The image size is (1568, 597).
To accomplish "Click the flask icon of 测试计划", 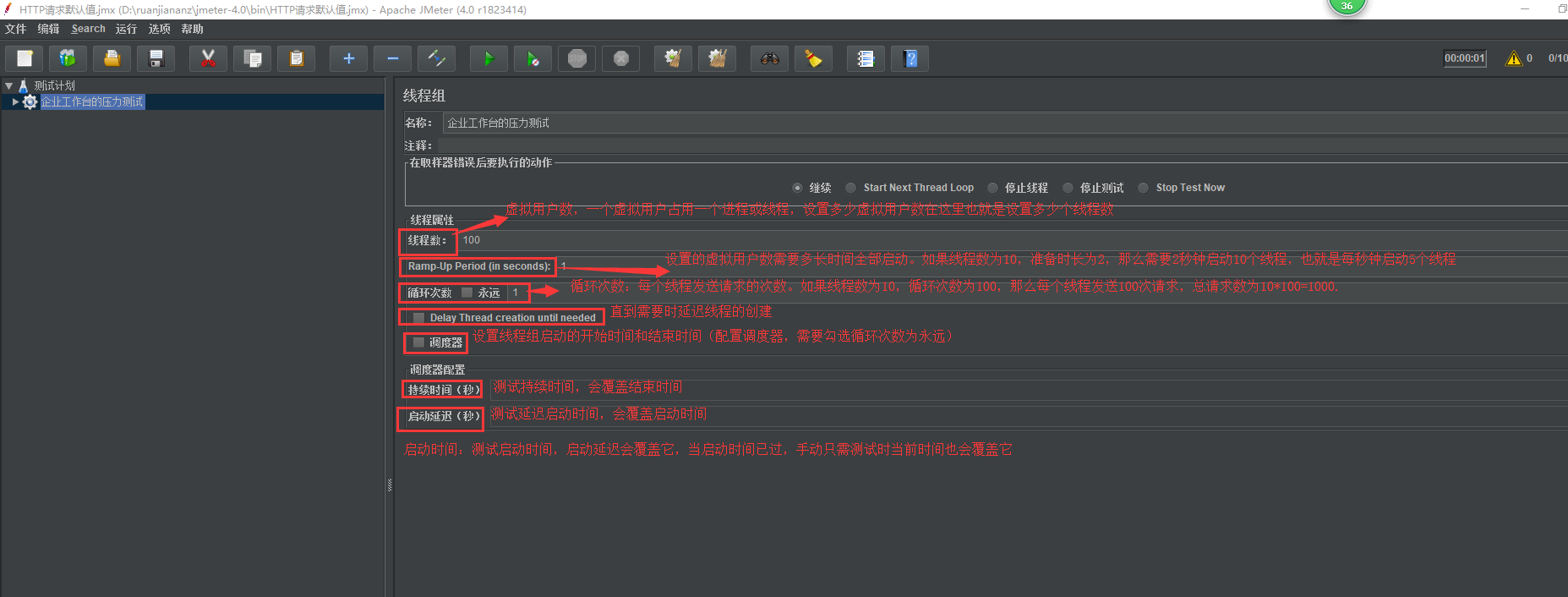I will (24, 85).
